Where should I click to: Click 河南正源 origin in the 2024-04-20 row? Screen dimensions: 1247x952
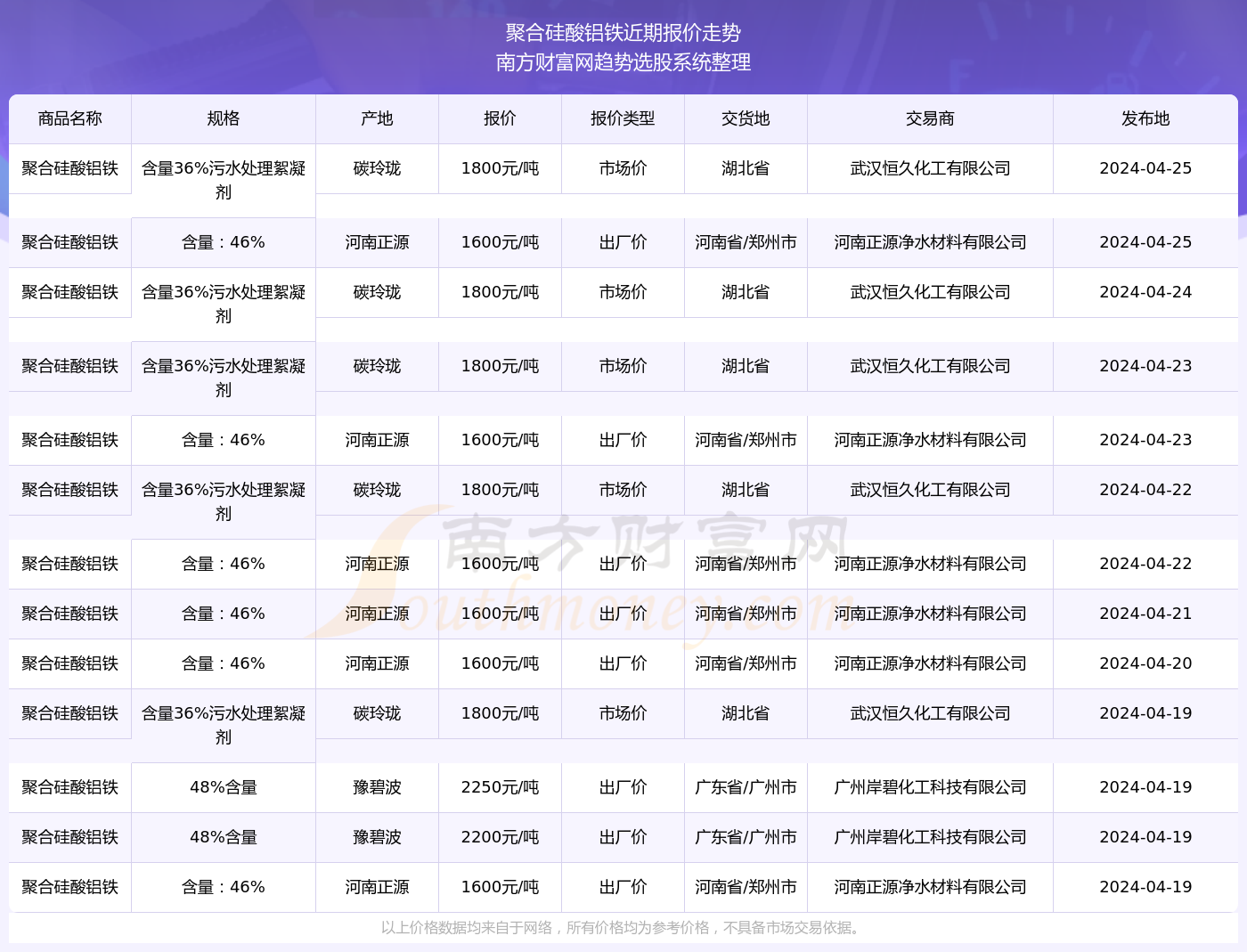point(378,663)
